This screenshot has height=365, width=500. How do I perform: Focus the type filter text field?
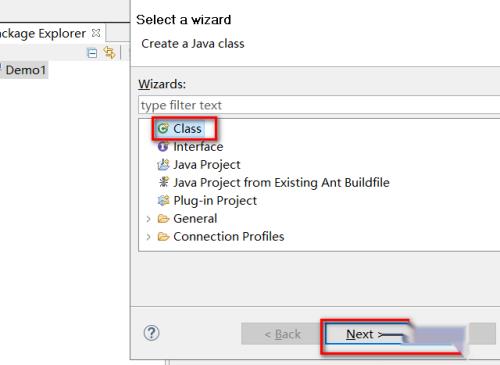point(319,105)
